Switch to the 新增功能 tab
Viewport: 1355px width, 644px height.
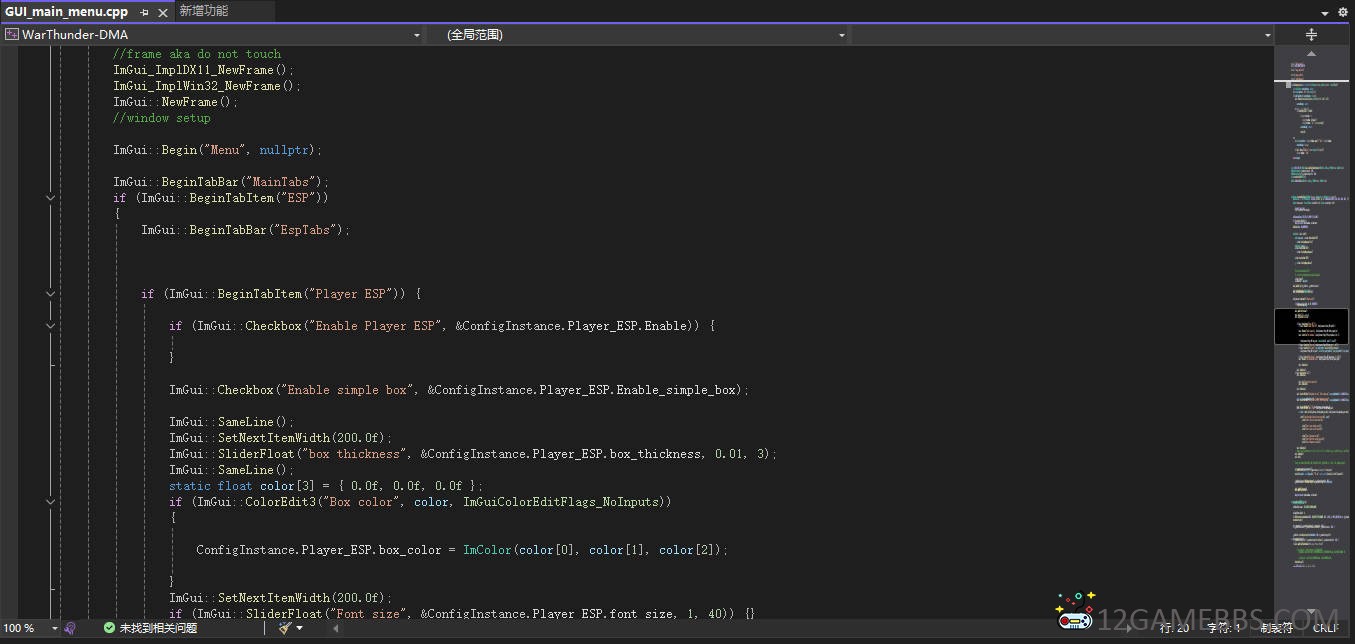click(x=204, y=11)
